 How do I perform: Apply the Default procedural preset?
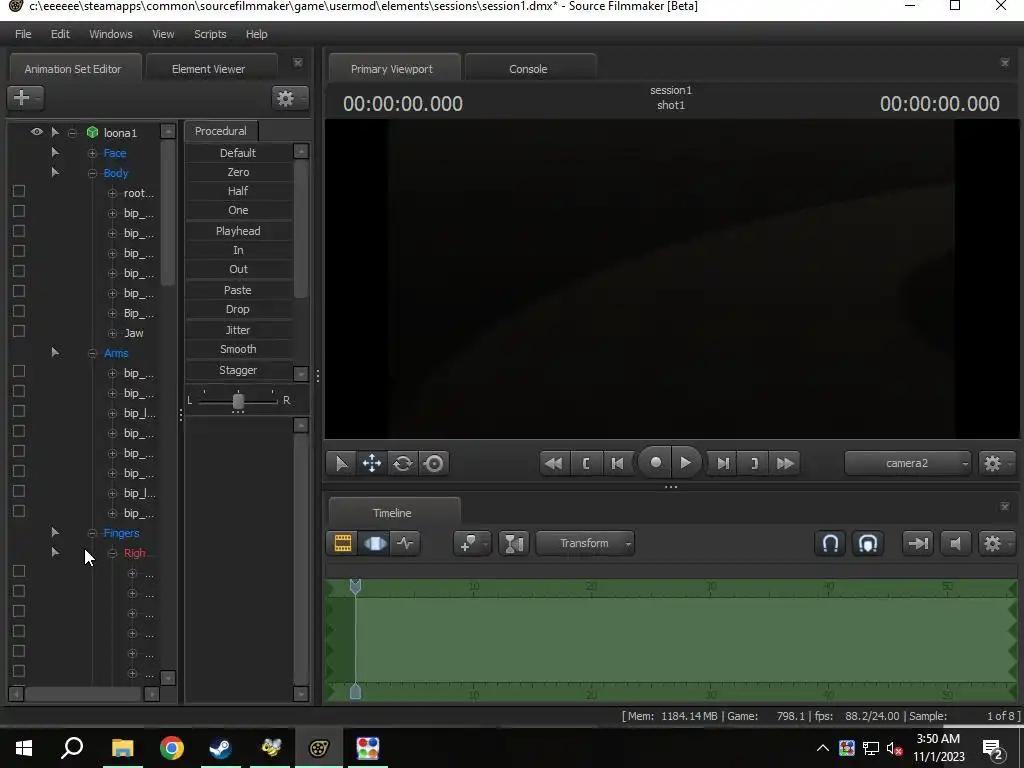click(x=238, y=153)
